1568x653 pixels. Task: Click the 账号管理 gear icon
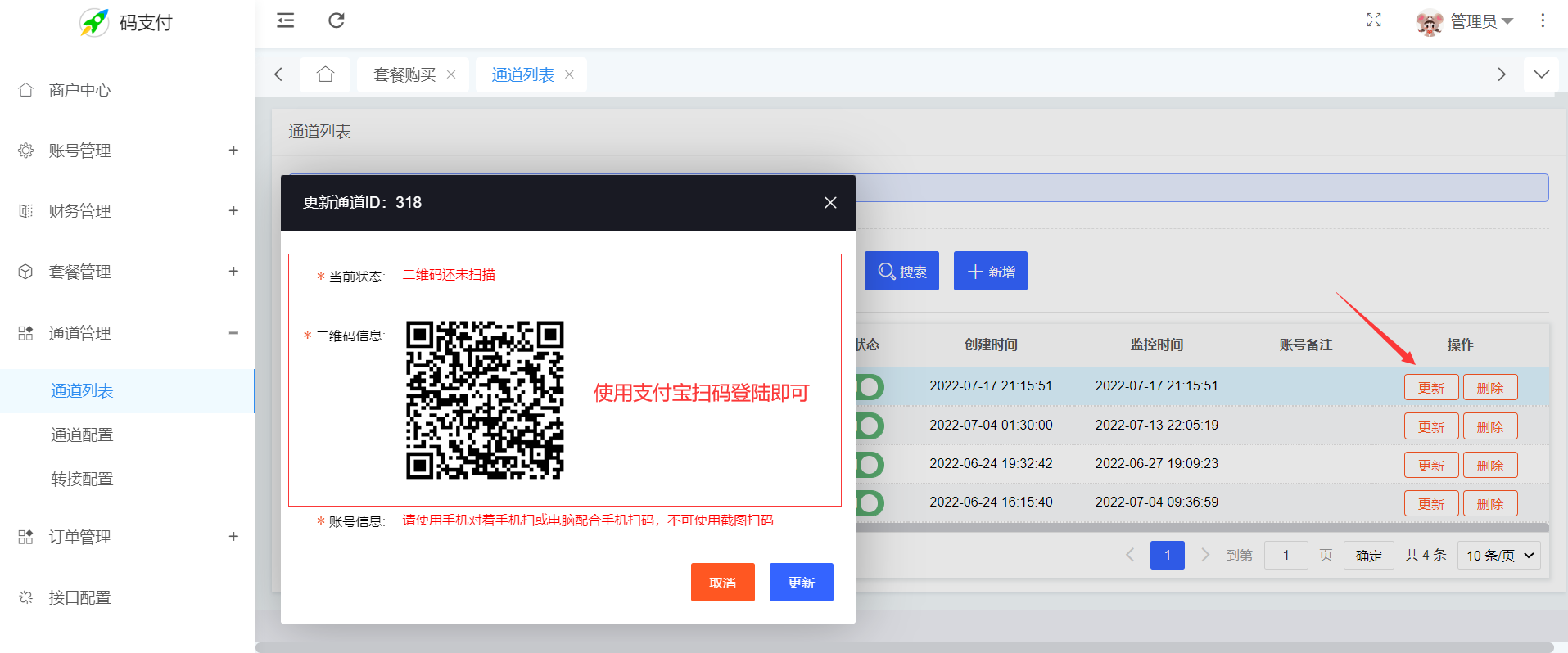(26, 151)
